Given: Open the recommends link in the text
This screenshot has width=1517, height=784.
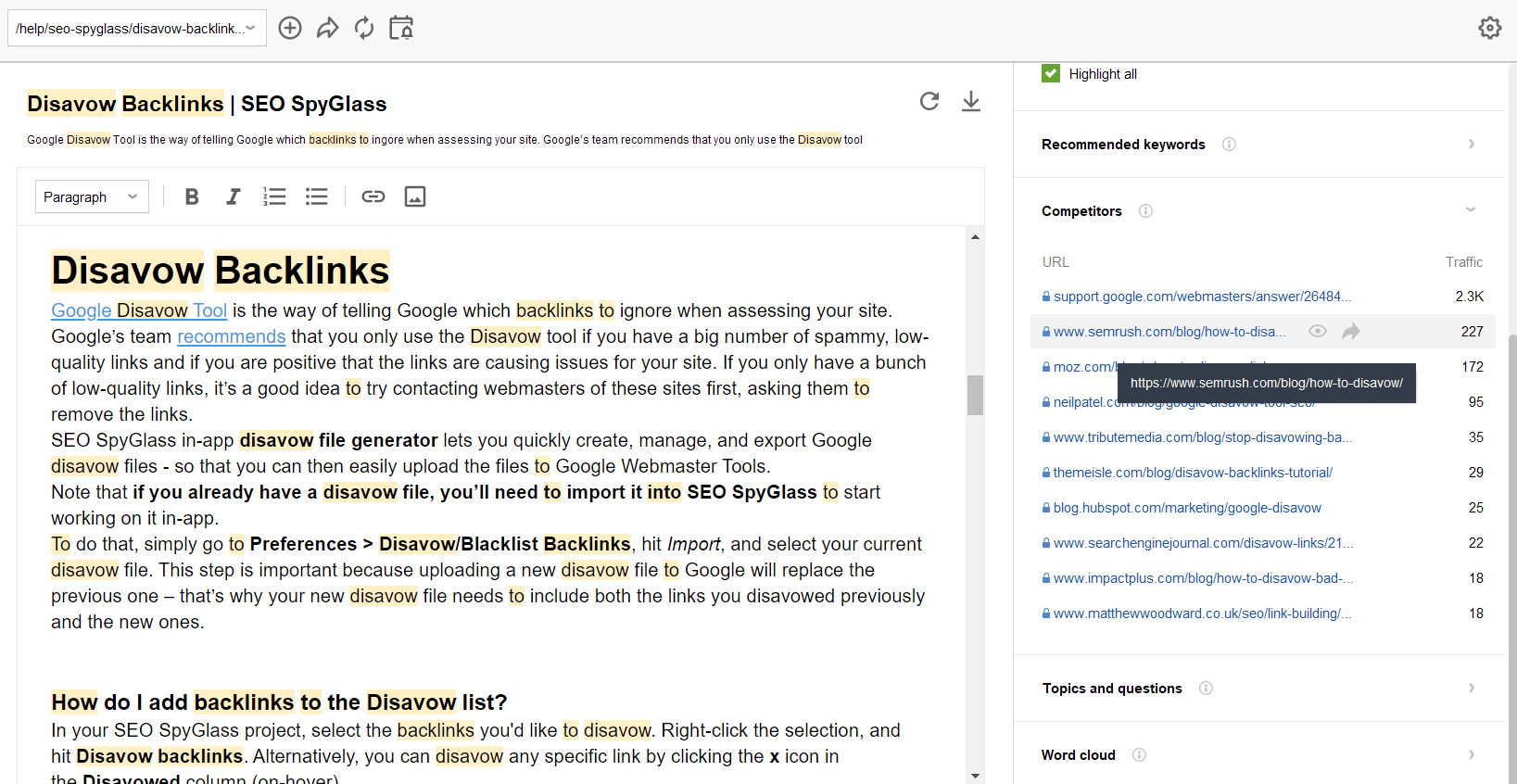Looking at the screenshot, I should coord(232,336).
